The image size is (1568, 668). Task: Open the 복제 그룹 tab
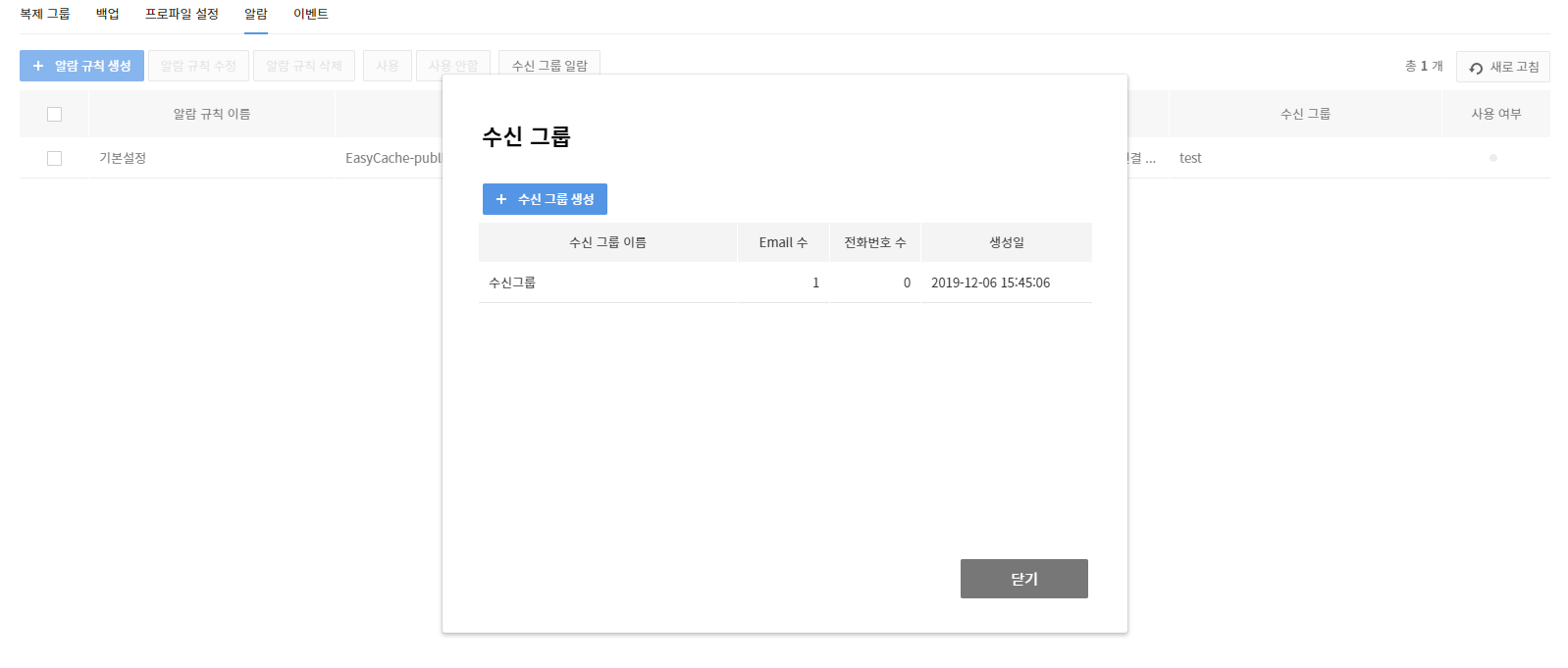click(x=45, y=14)
